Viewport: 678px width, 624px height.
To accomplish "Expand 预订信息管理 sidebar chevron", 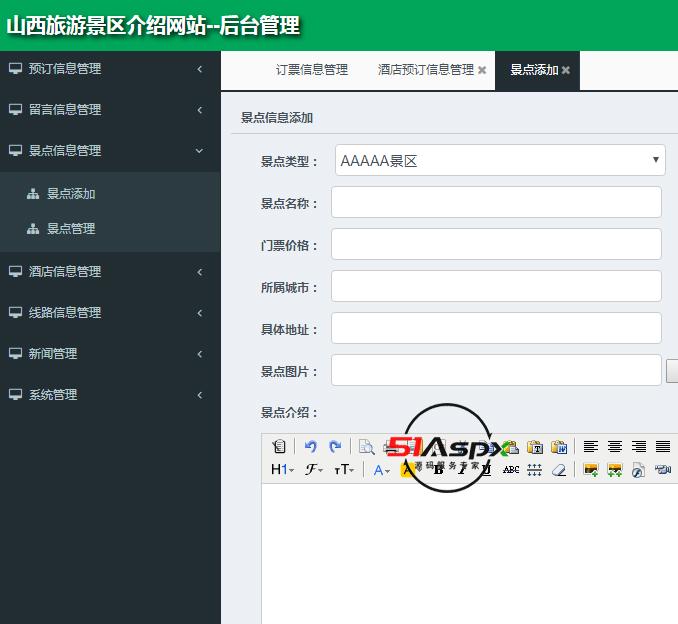I will (199, 69).
